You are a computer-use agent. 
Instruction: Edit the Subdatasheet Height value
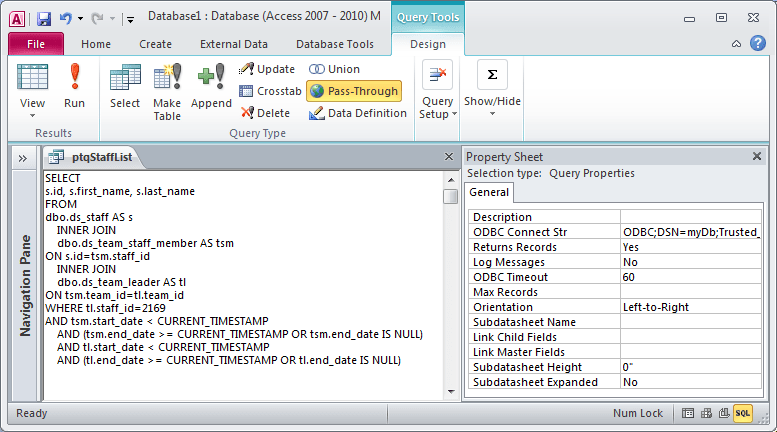click(691, 367)
